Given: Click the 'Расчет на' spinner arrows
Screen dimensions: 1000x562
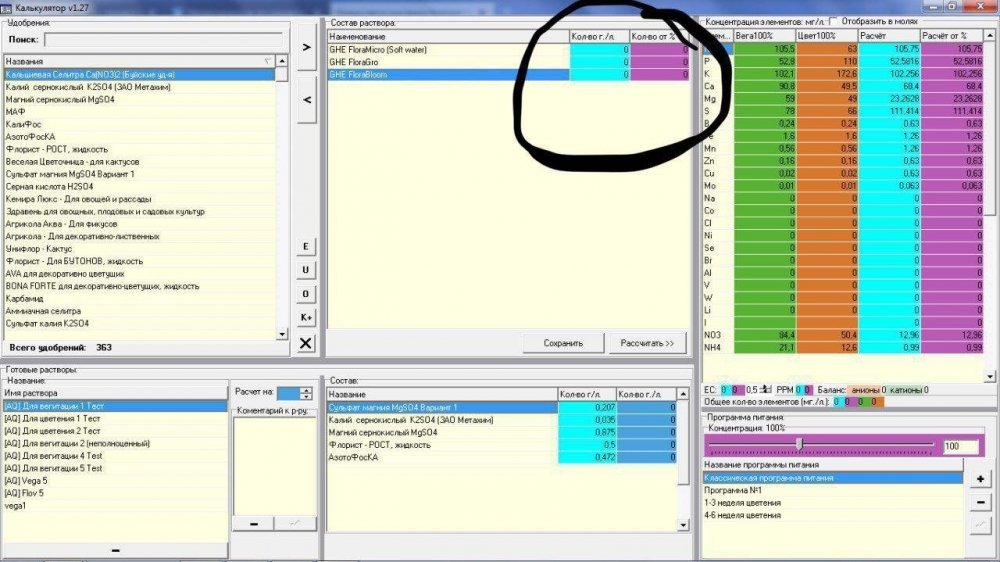Looking at the screenshot, I should (305, 393).
